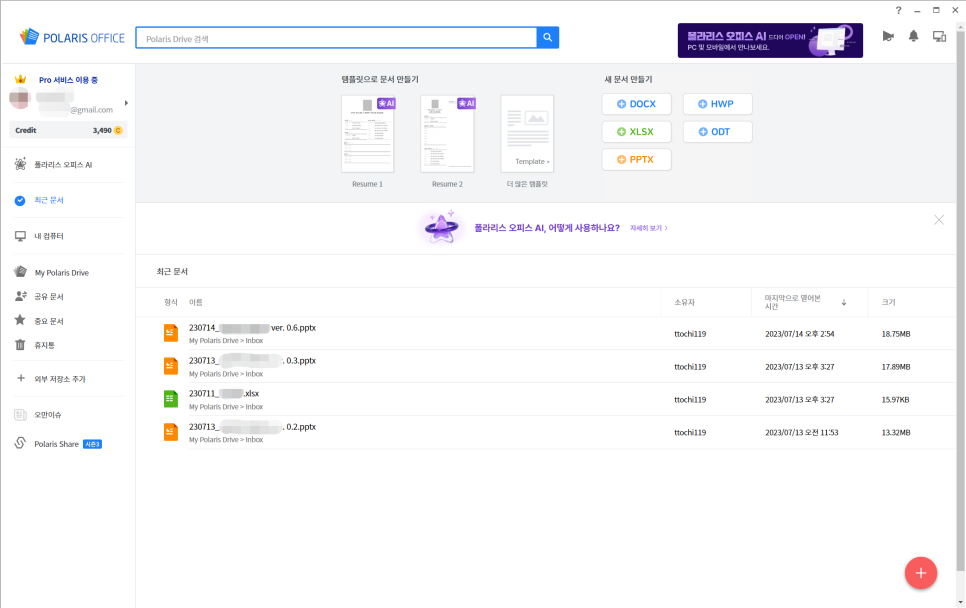Click the green xlsx file icon
The height and width of the screenshot is (608, 966).
171,399
